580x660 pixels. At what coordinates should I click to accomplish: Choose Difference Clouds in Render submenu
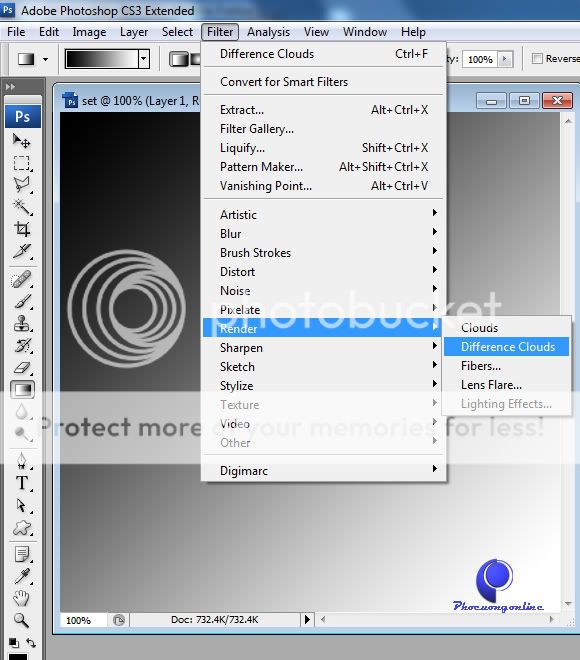506,346
